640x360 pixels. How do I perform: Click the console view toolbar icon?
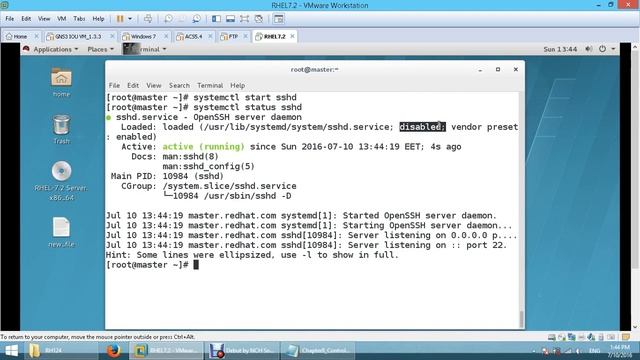(x=279, y=19)
